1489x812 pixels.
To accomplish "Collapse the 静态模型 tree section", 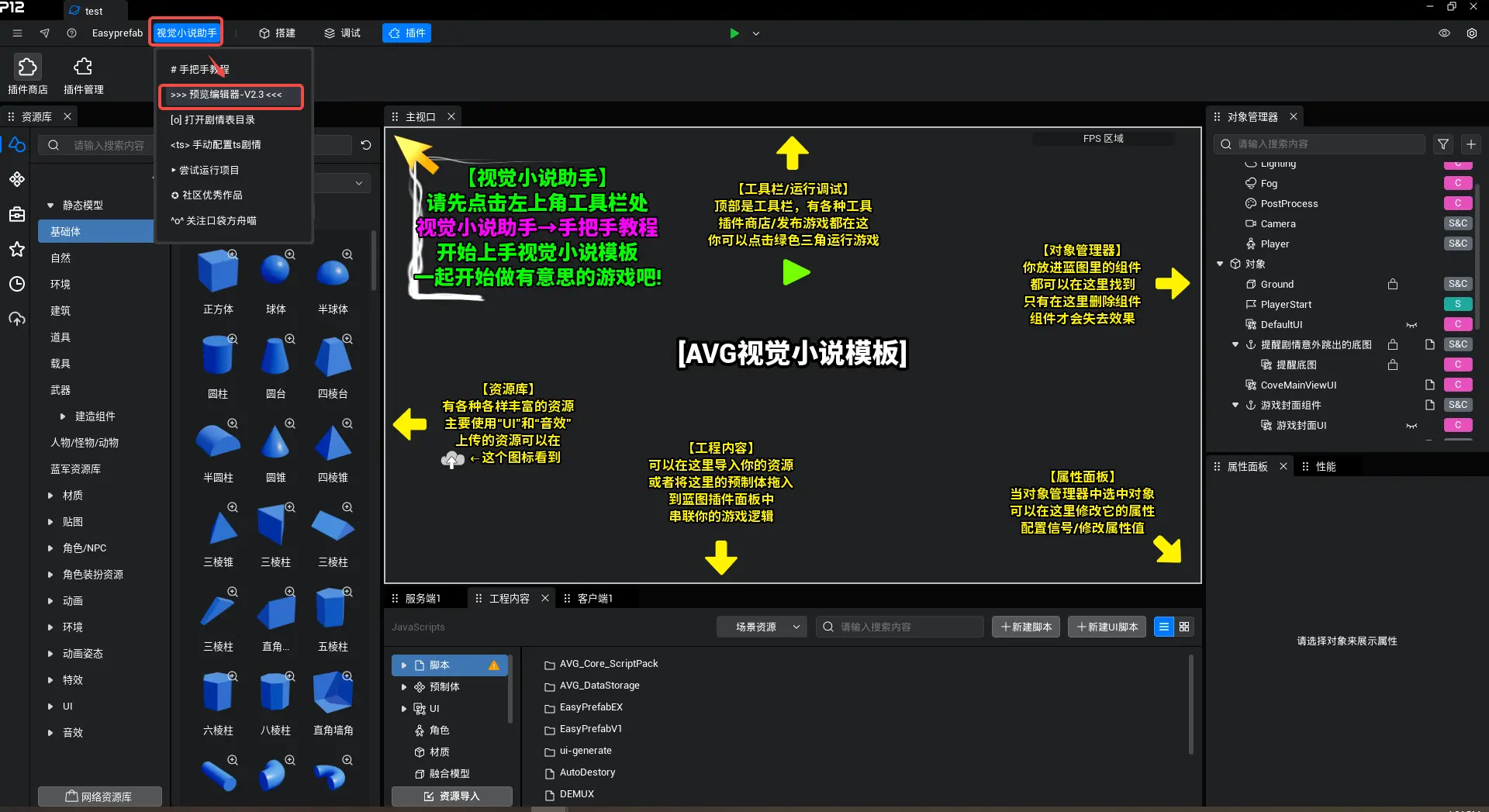I will [50, 206].
